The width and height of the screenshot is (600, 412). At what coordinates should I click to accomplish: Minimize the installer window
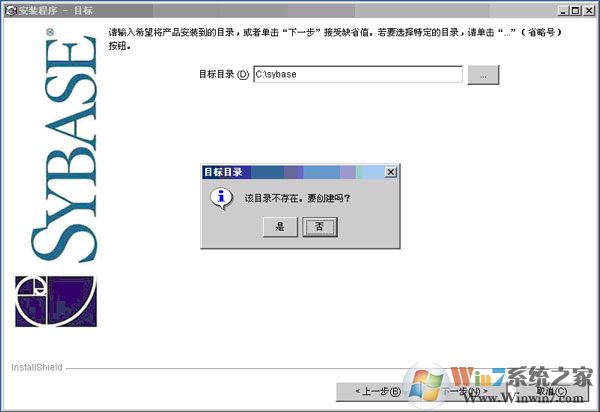pos(562,10)
